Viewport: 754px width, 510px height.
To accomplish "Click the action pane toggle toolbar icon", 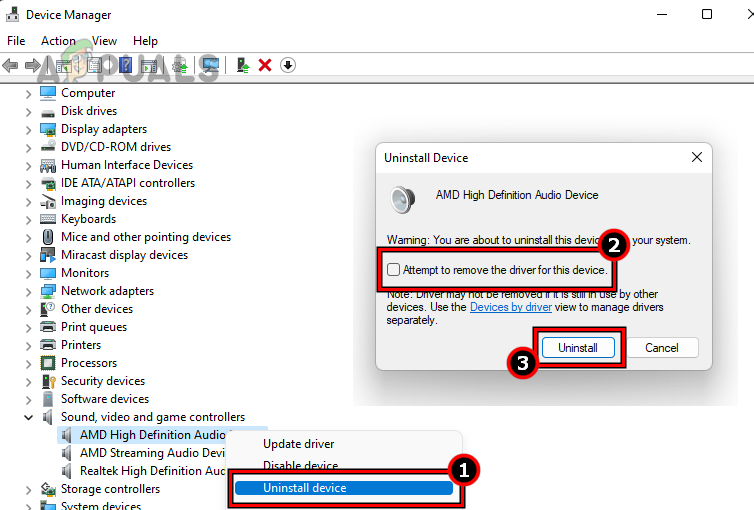I will coord(149,65).
